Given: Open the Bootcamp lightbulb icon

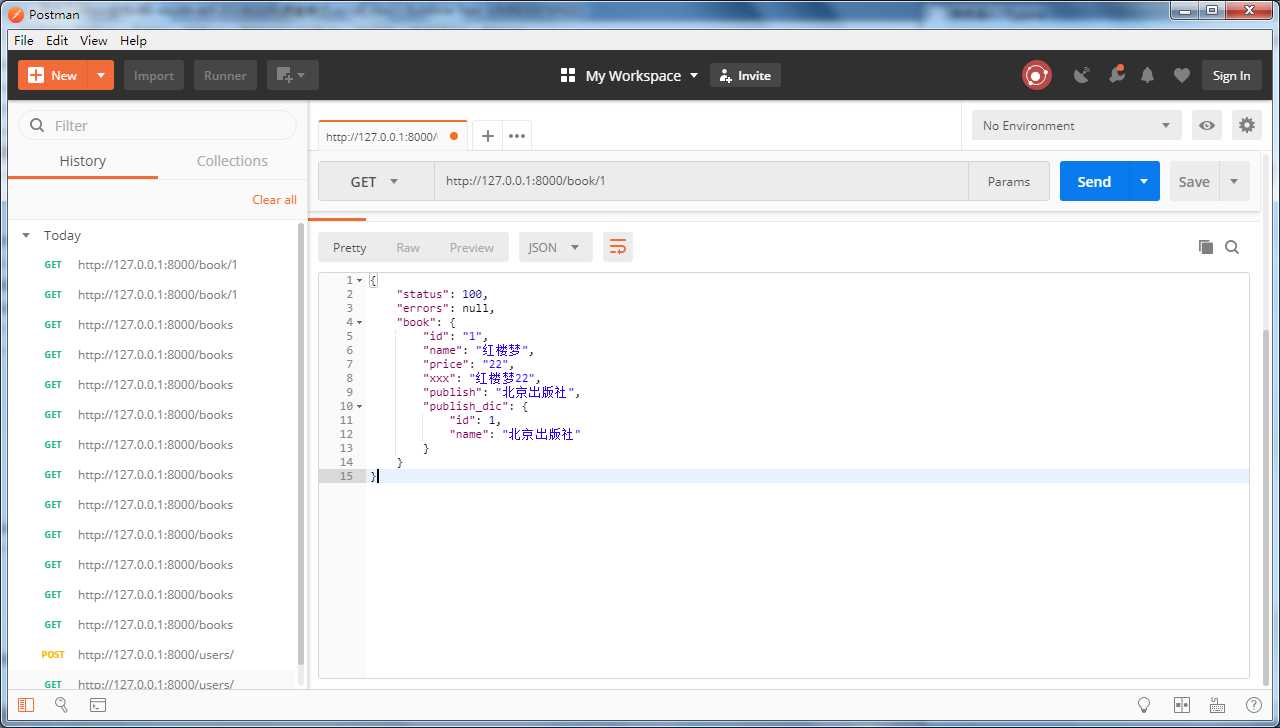Looking at the screenshot, I should coord(1144,705).
